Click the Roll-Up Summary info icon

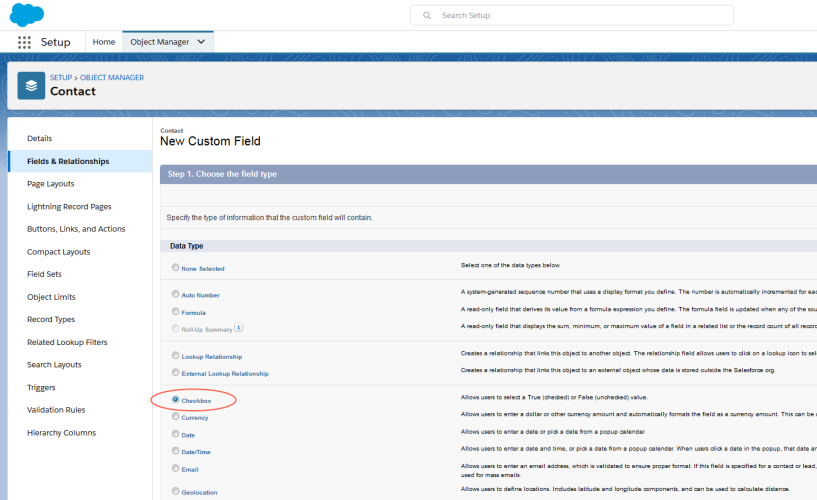point(239,327)
